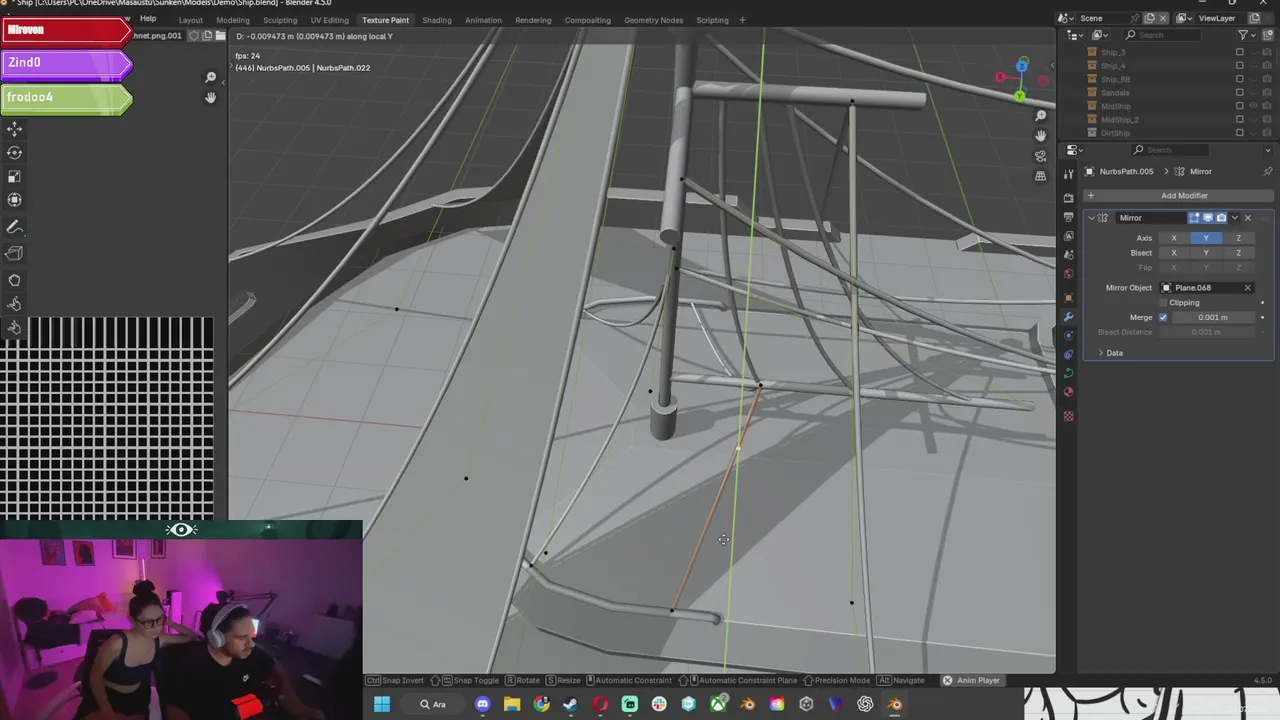This screenshot has width=1280, height=720.
Task: Switch to the UV Editing workspace tab
Action: pos(330,20)
